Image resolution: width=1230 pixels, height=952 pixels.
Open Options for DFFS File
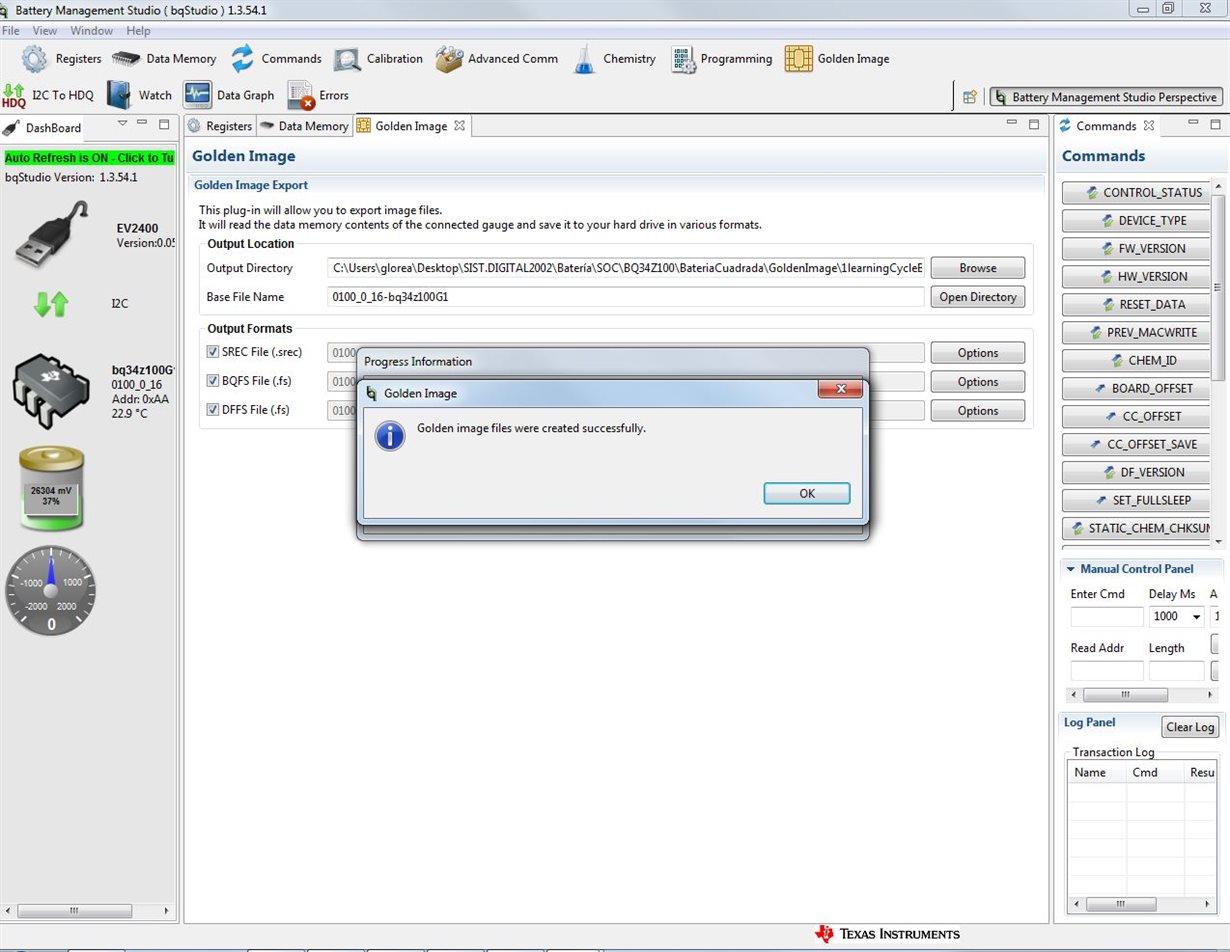click(977, 411)
